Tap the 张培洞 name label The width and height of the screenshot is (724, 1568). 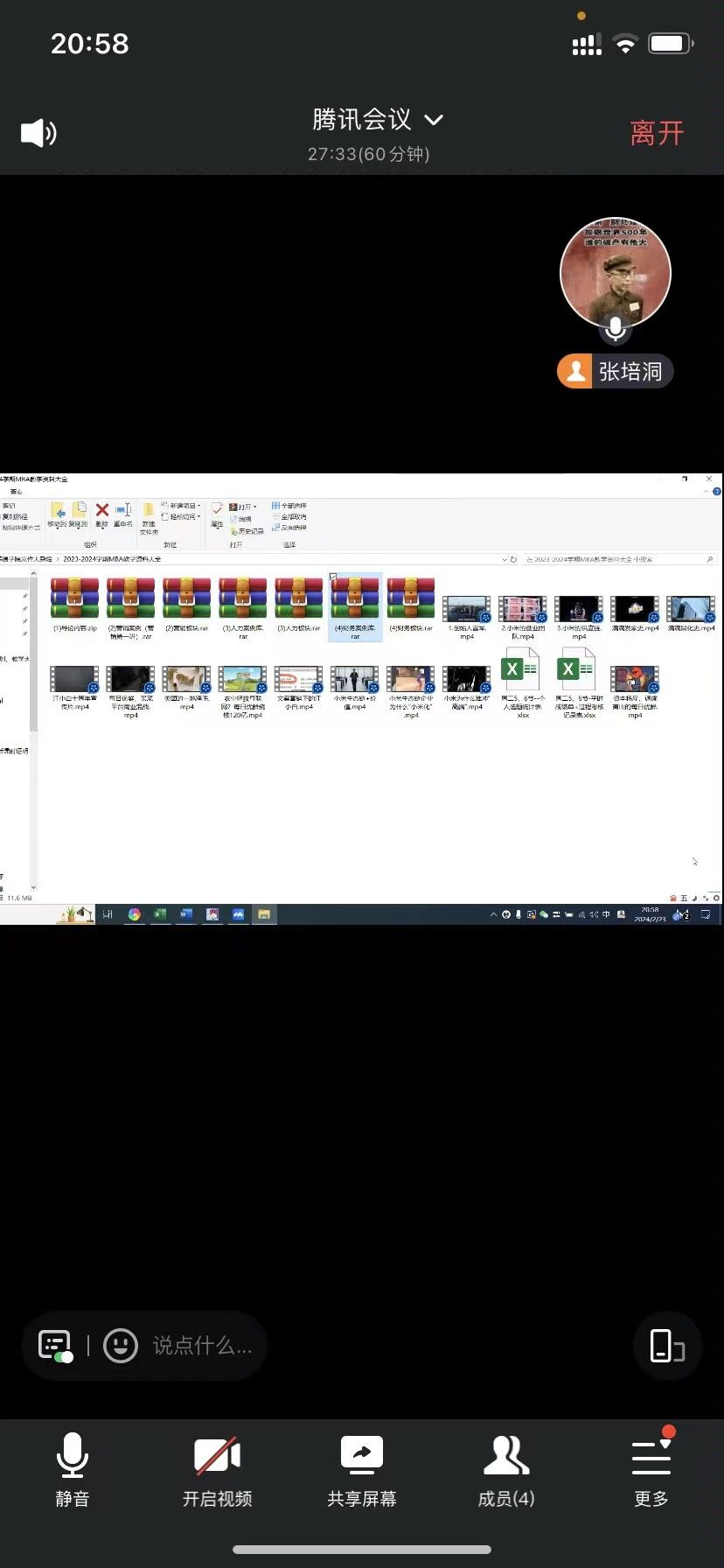tap(616, 371)
